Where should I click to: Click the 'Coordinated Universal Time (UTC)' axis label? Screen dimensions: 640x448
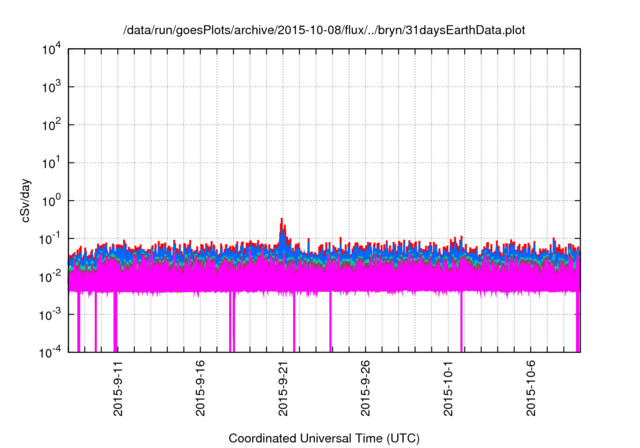324,438
